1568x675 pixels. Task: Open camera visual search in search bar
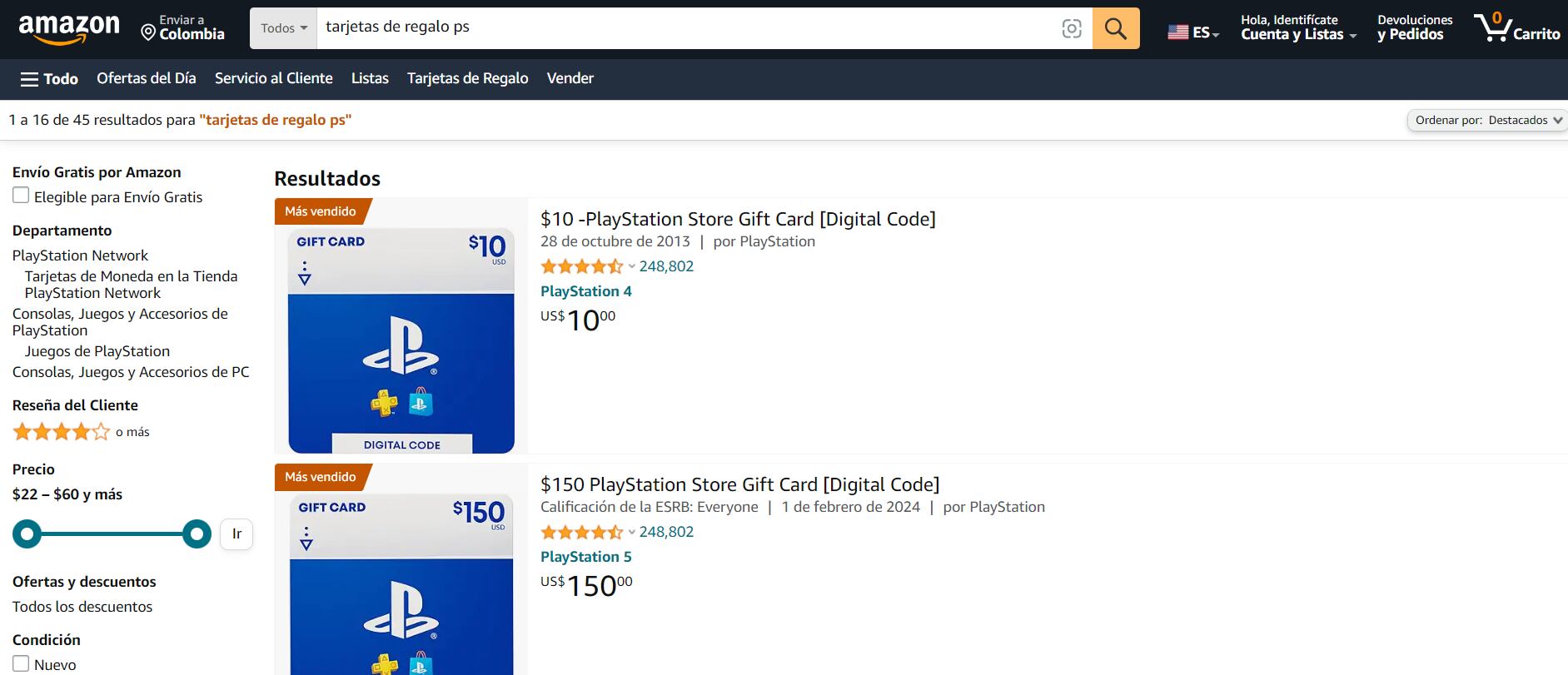pyautogui.click(x=1072, y=29)
